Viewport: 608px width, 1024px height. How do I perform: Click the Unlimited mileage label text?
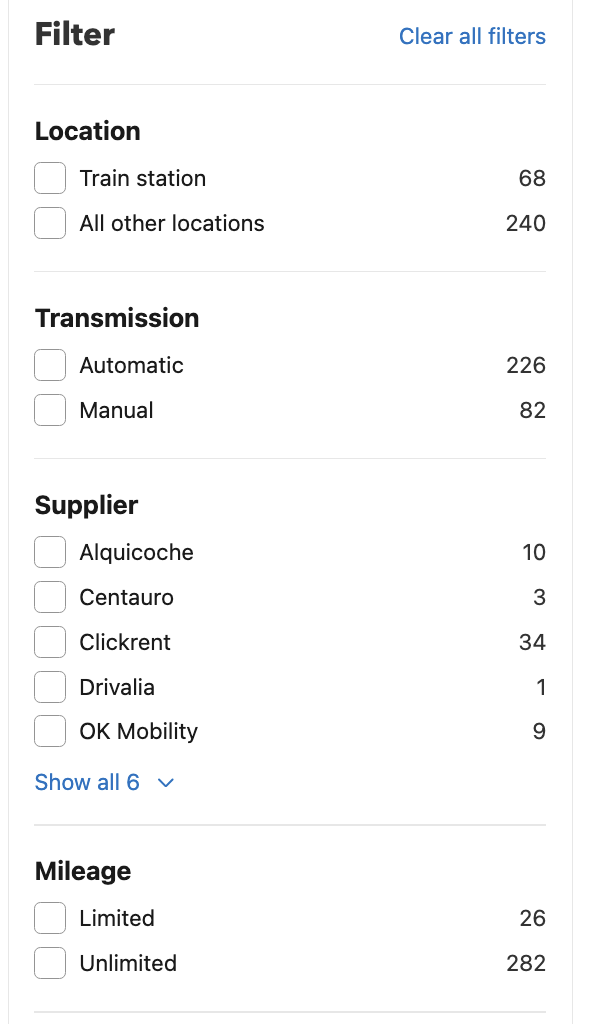pyautogui.click(x=128, y=964)
